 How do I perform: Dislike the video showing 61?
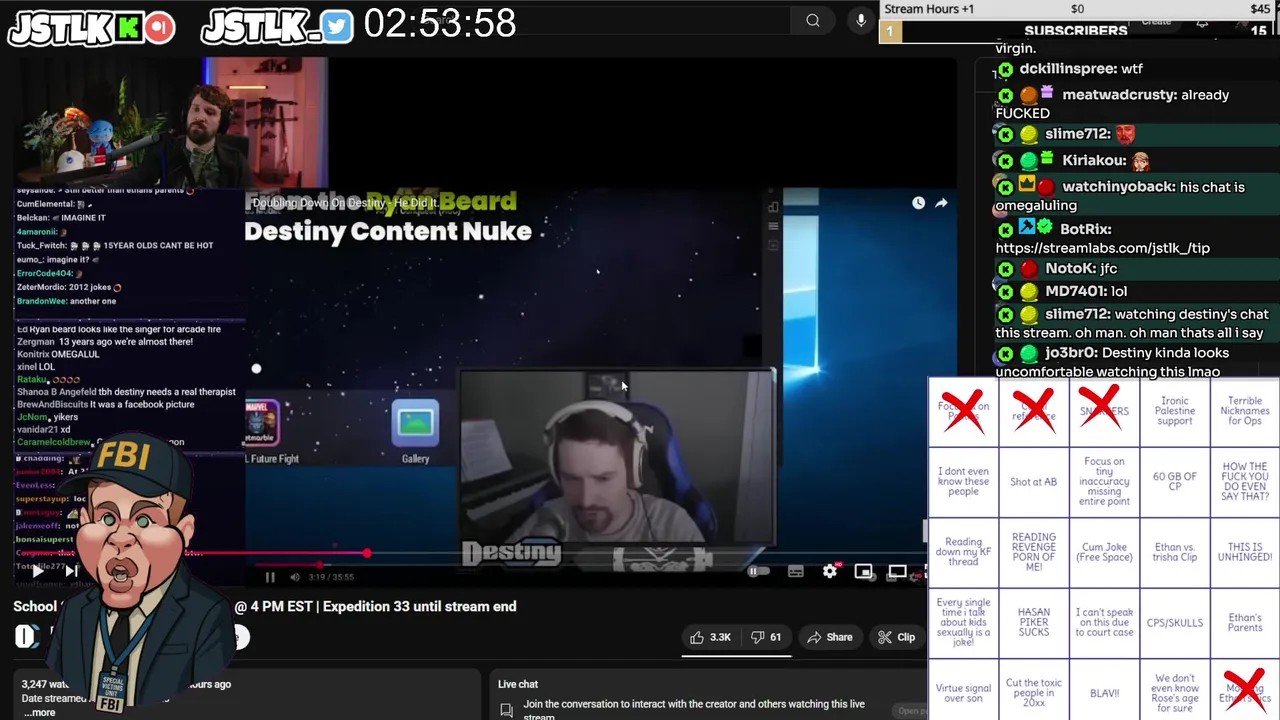(766, 637)
